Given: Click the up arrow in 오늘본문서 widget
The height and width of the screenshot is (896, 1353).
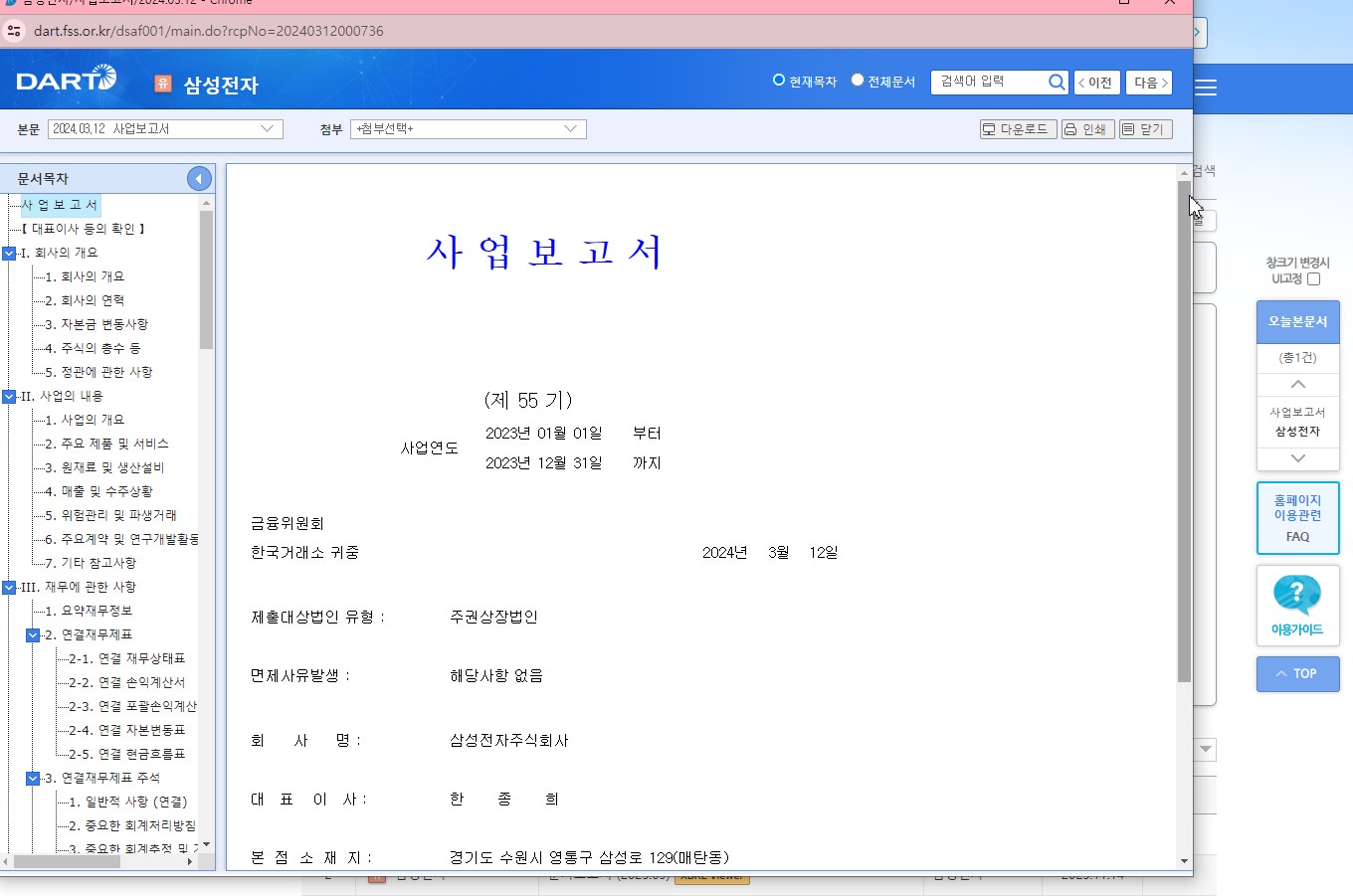Looking at the screenshot, I should 1297,385.
